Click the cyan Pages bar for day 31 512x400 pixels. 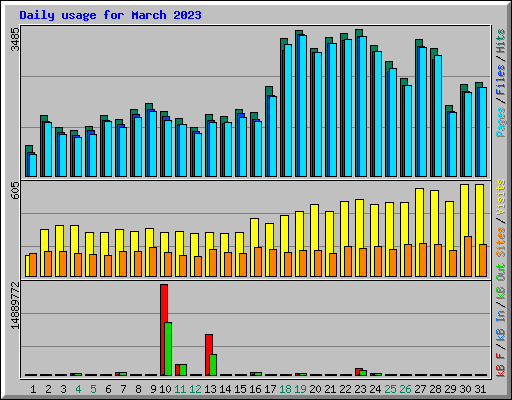(483, 132)
